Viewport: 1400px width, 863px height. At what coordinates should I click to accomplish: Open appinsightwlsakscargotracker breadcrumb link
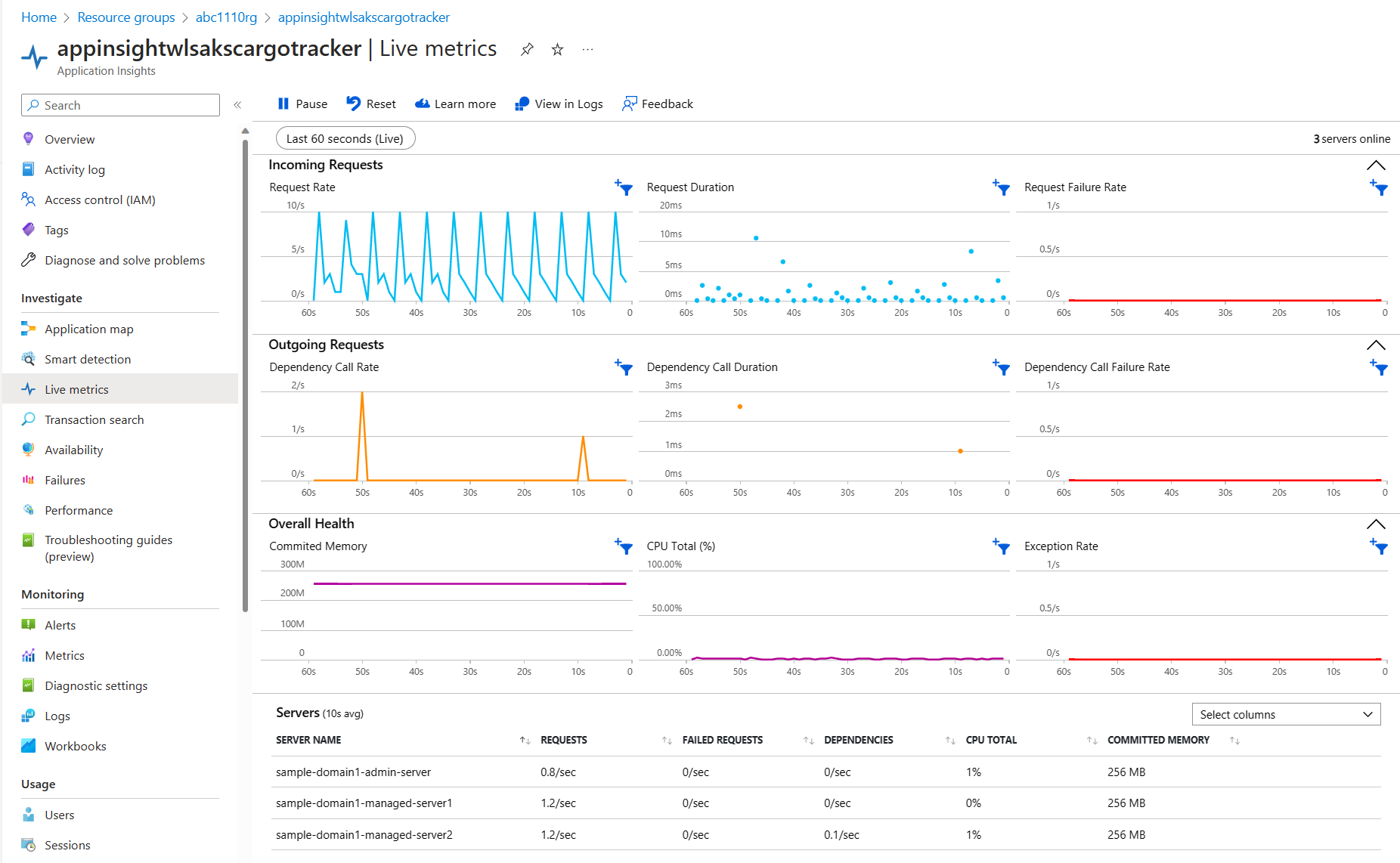(x=364, y=17)
